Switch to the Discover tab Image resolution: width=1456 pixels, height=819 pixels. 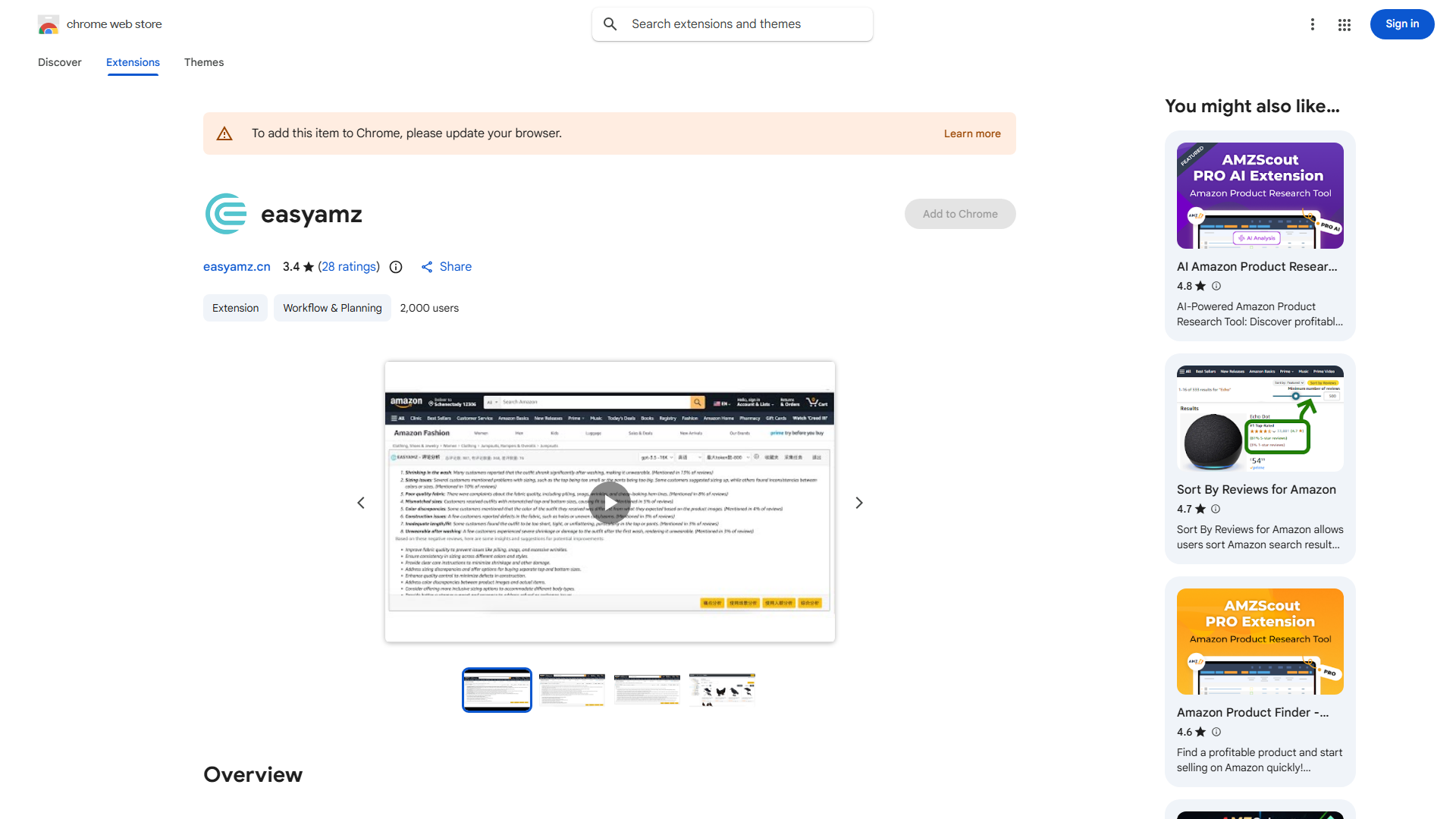59,62
